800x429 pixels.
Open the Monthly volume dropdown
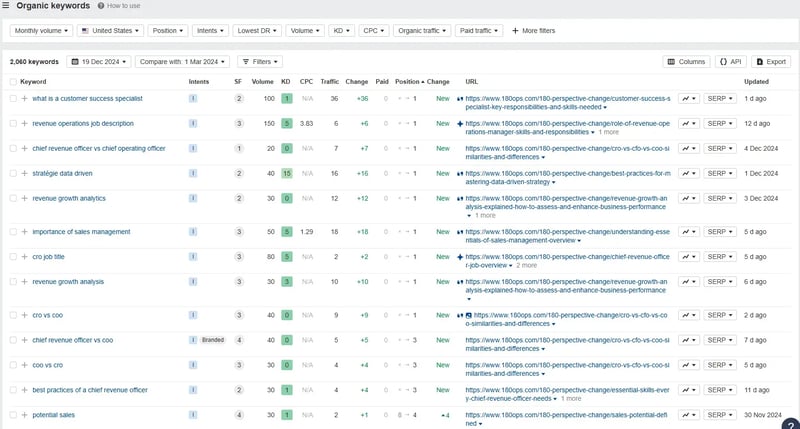click(41, 31)
